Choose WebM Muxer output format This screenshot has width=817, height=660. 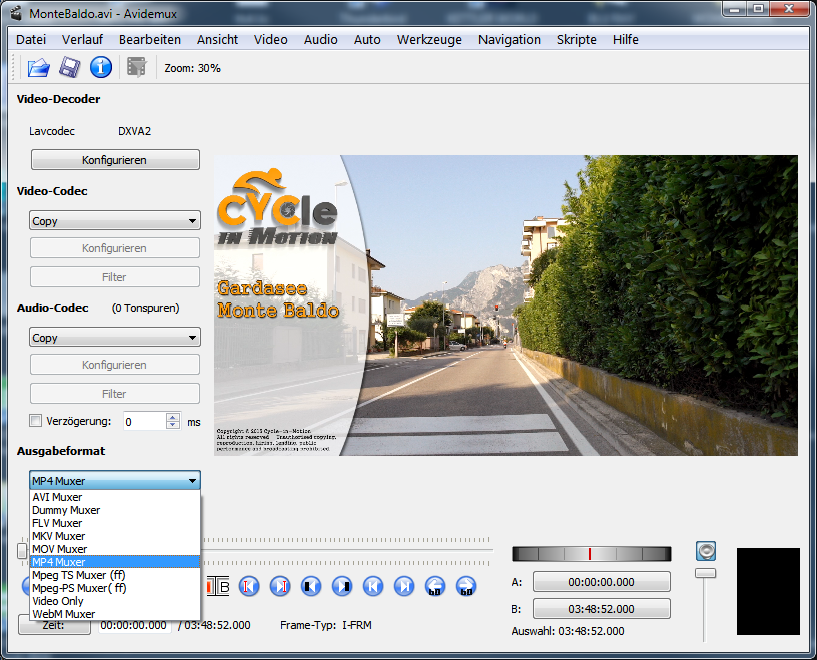pos(115,614)
